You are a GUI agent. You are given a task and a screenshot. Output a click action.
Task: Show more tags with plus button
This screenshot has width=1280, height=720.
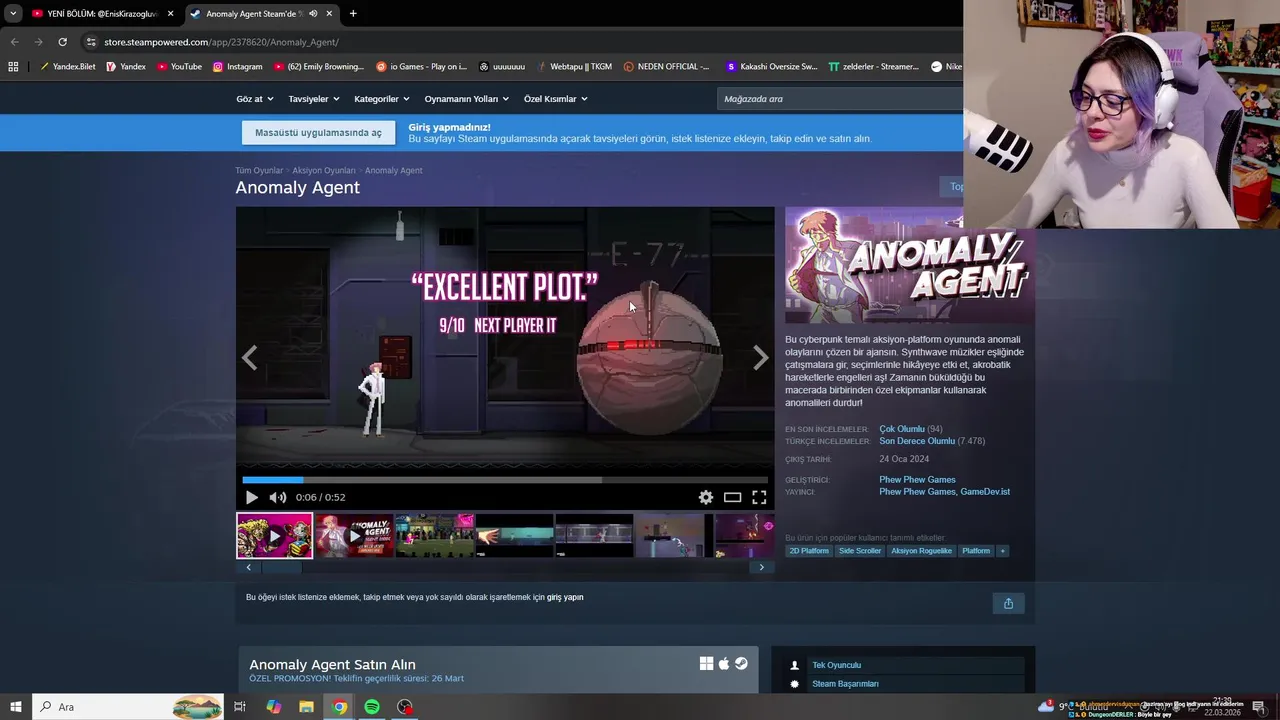(x=1002, y=551)
